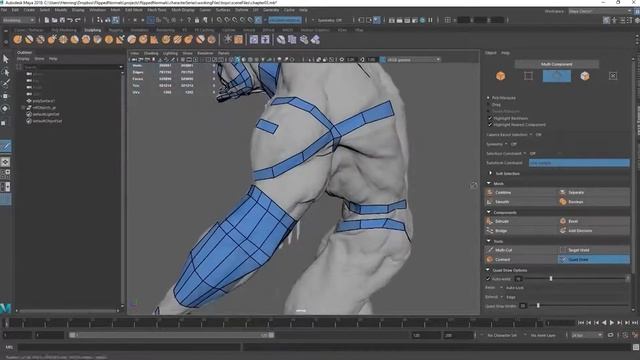Click the Connect tool button
640x360 pixels.
[521, 260]
